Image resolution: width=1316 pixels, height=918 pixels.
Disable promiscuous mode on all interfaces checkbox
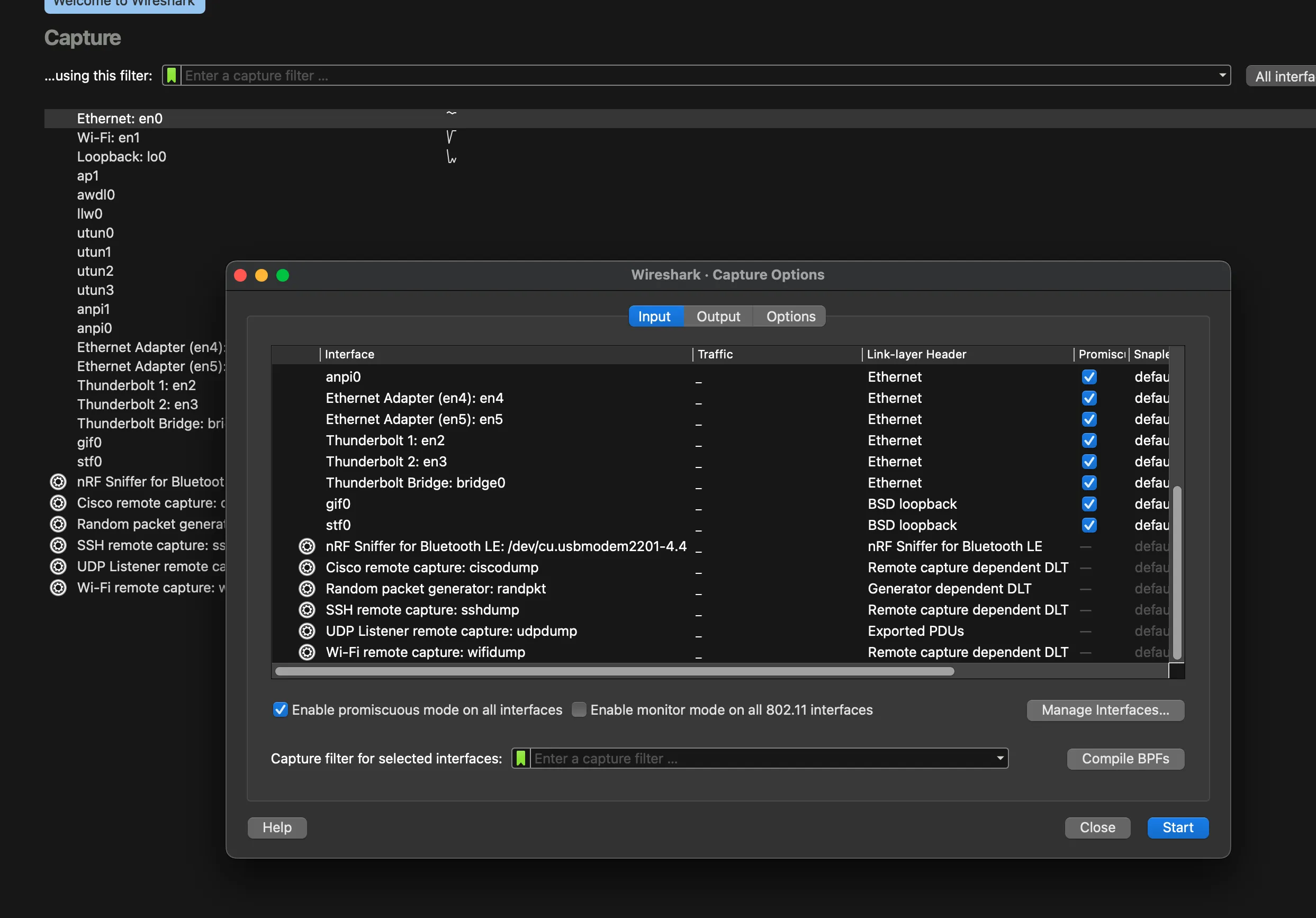pos(280,710)
